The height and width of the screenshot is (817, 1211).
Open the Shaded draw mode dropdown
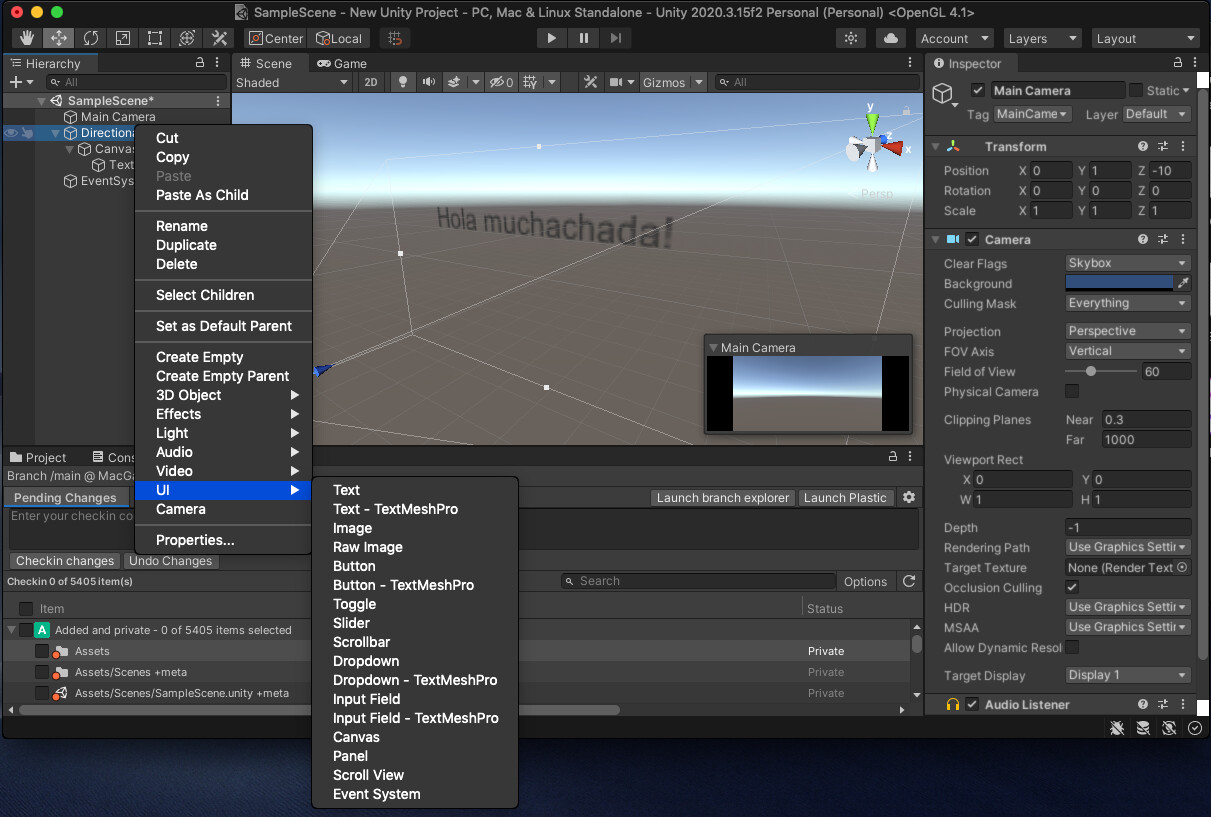pos(291,82)
